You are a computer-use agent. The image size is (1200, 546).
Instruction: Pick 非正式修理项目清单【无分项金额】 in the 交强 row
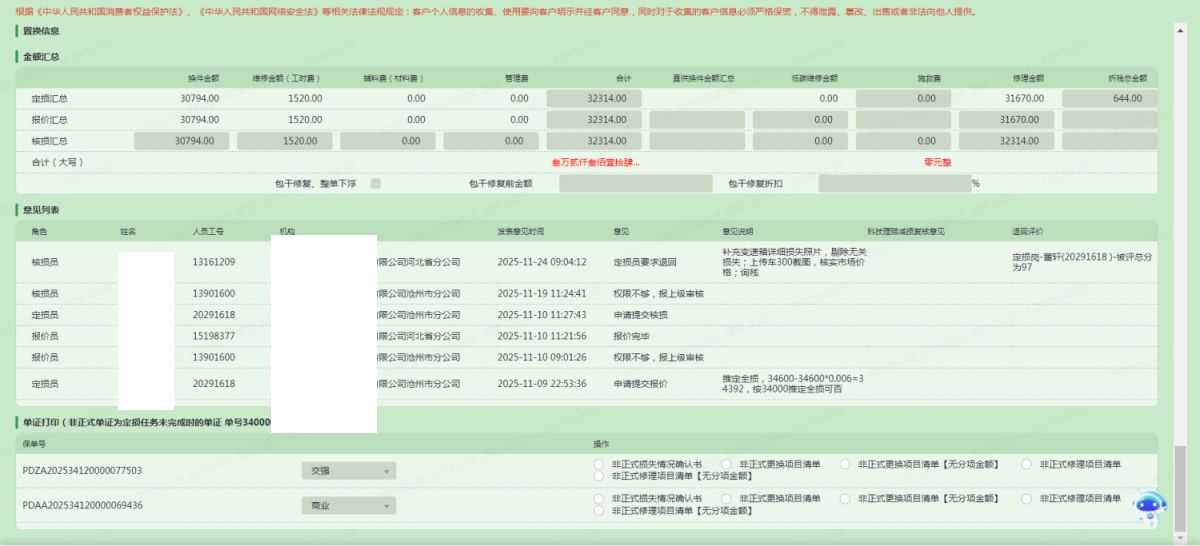[x=600, y=477]
